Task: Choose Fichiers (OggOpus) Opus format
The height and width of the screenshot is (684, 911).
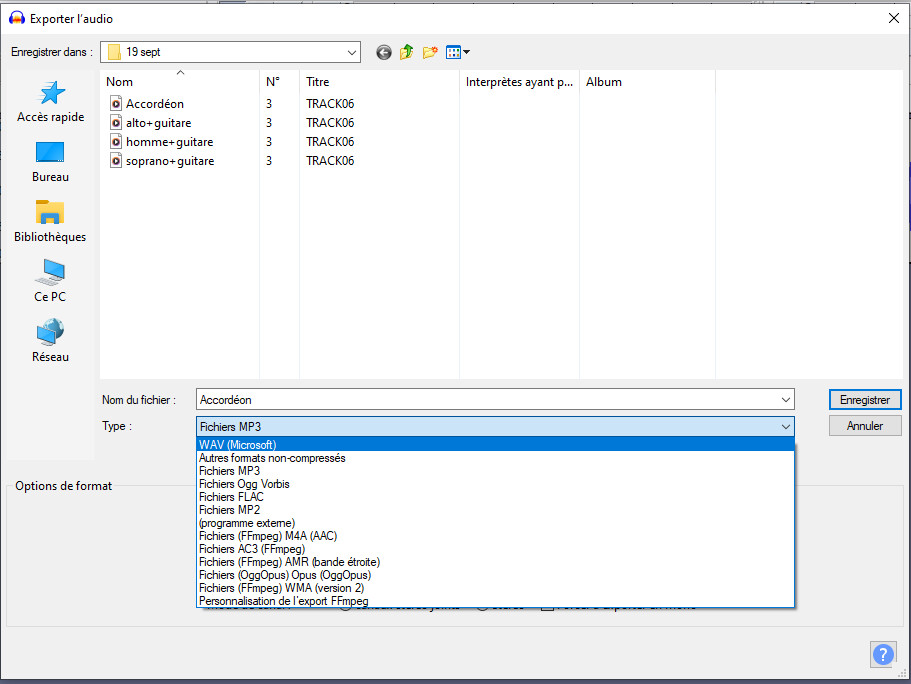Action: coord(495,575)
